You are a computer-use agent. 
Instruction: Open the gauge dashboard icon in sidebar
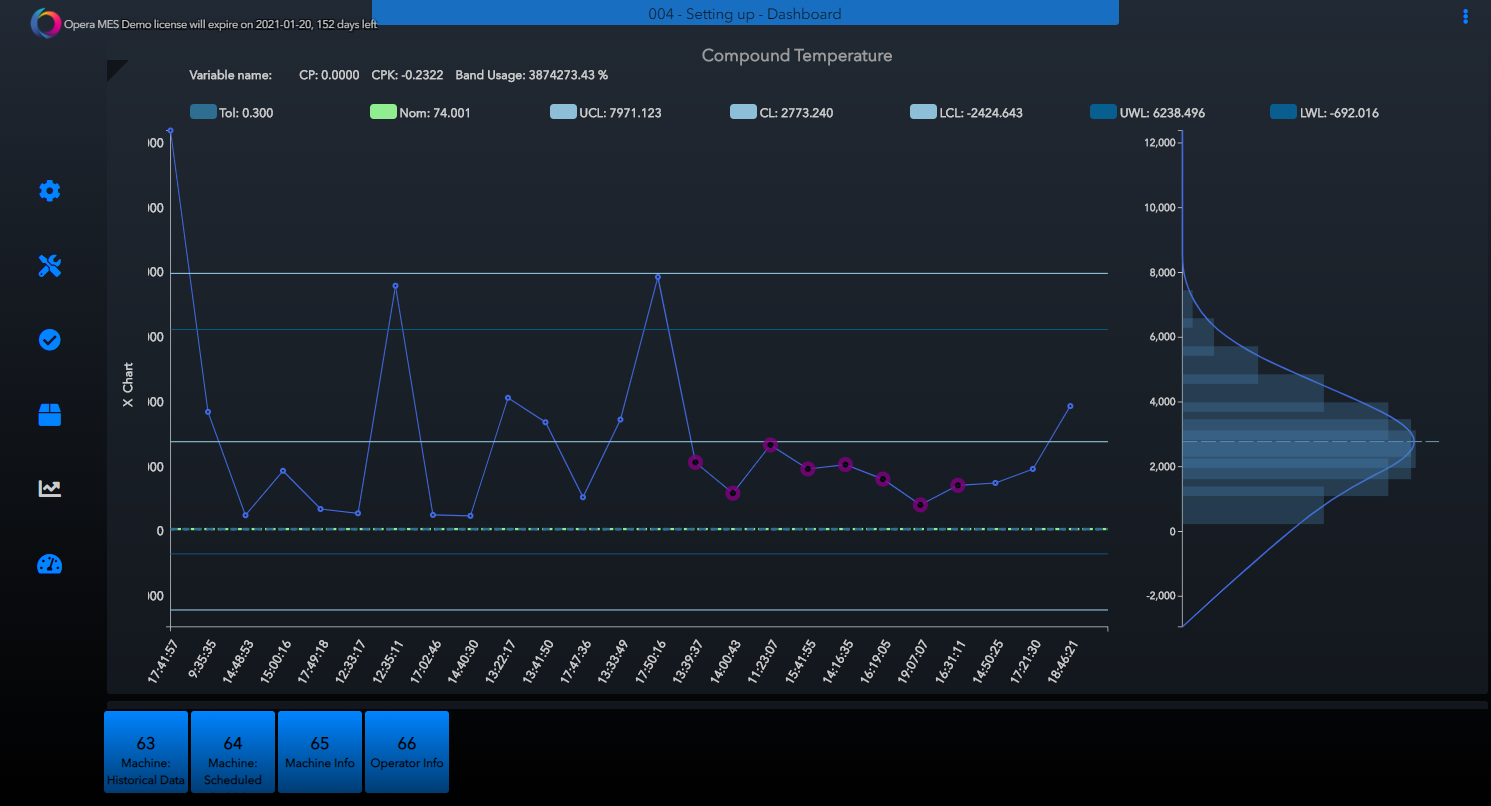(49, 564)
